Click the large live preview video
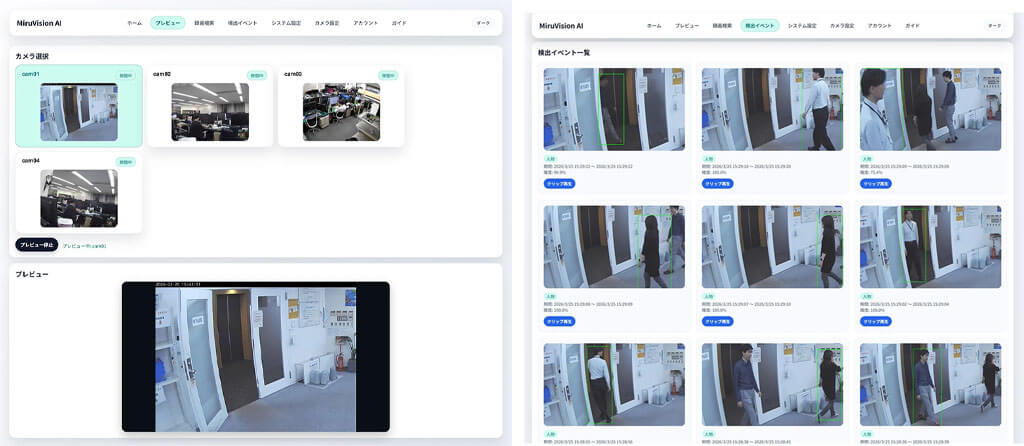 coord(255,357)
